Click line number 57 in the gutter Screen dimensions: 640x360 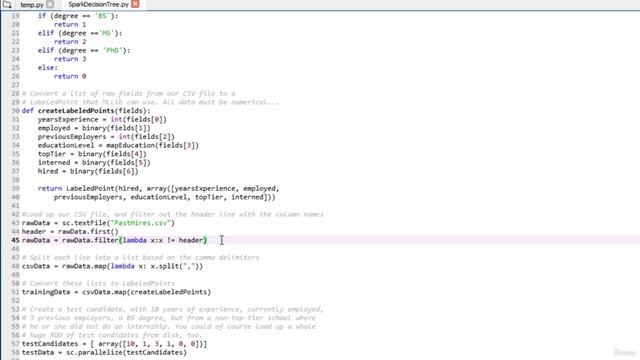pos(15,344)
